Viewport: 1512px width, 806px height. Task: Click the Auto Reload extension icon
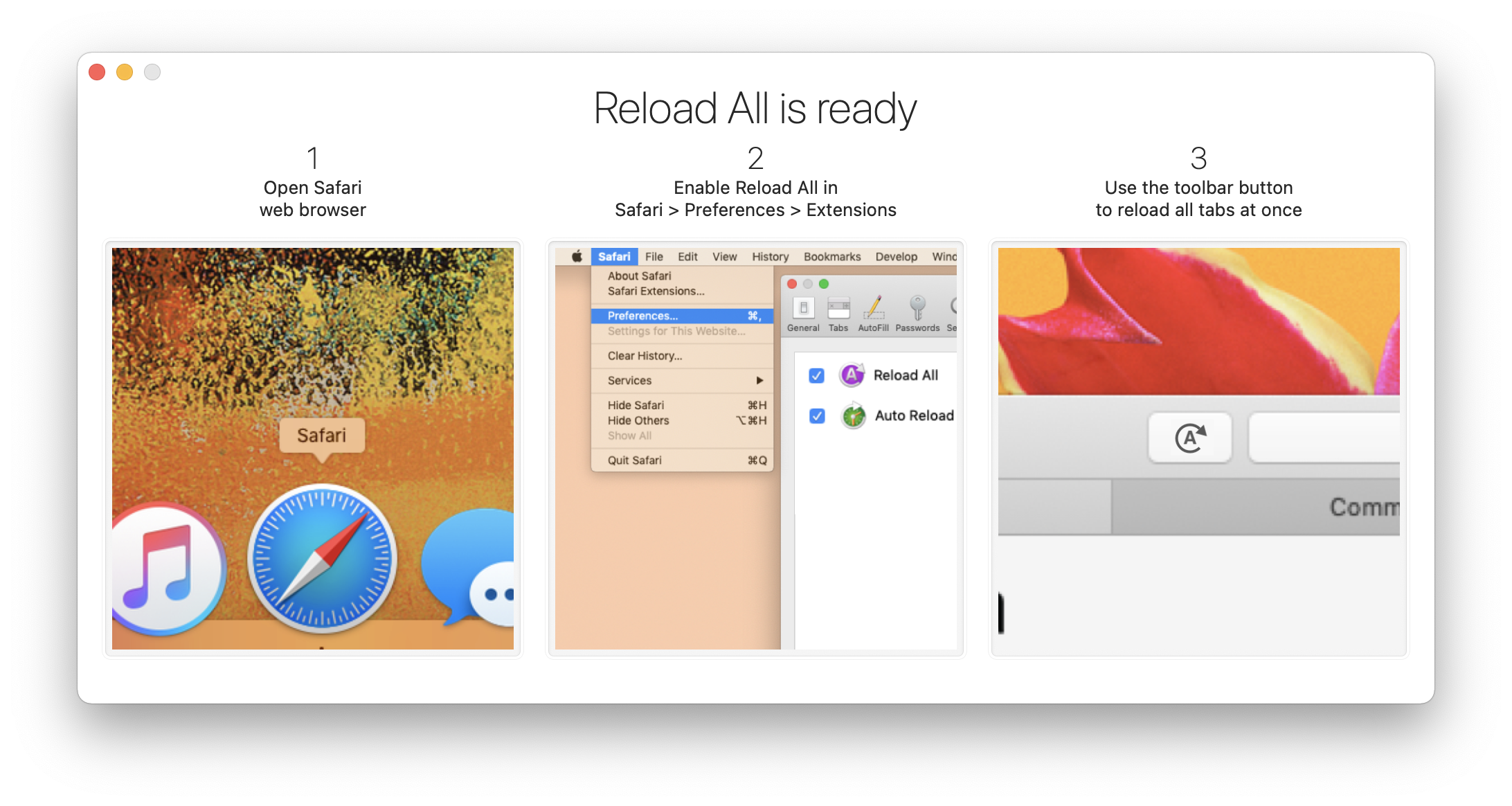click(x=853, y=416)
